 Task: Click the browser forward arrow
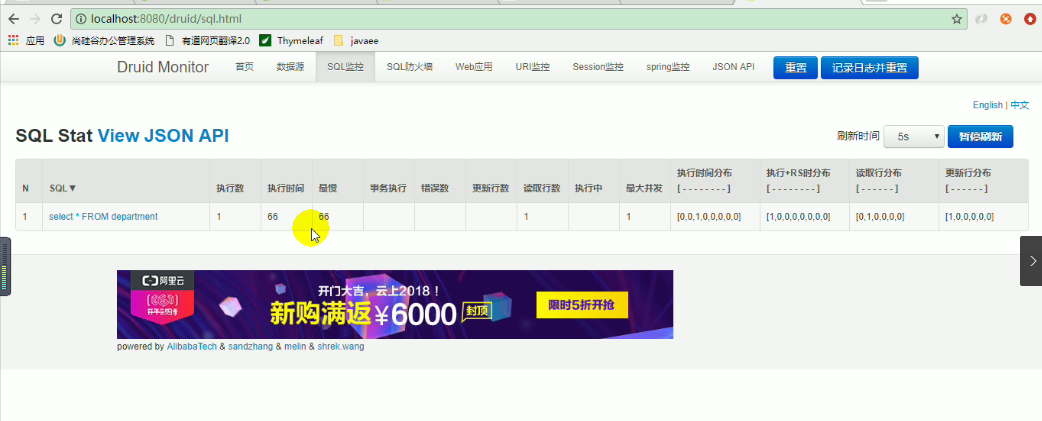tap(35, 19)
